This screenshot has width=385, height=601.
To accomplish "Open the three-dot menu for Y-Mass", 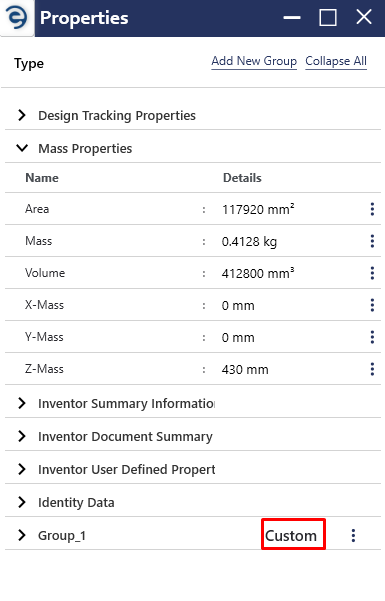I will pyautogui.click(x=372, y=337).
